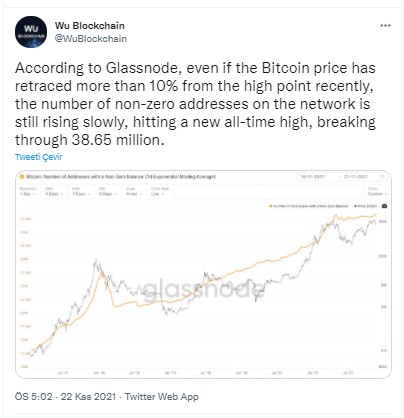Click the calendar icon in the date range box
The image size is (404, 418).
pos(382,177)
